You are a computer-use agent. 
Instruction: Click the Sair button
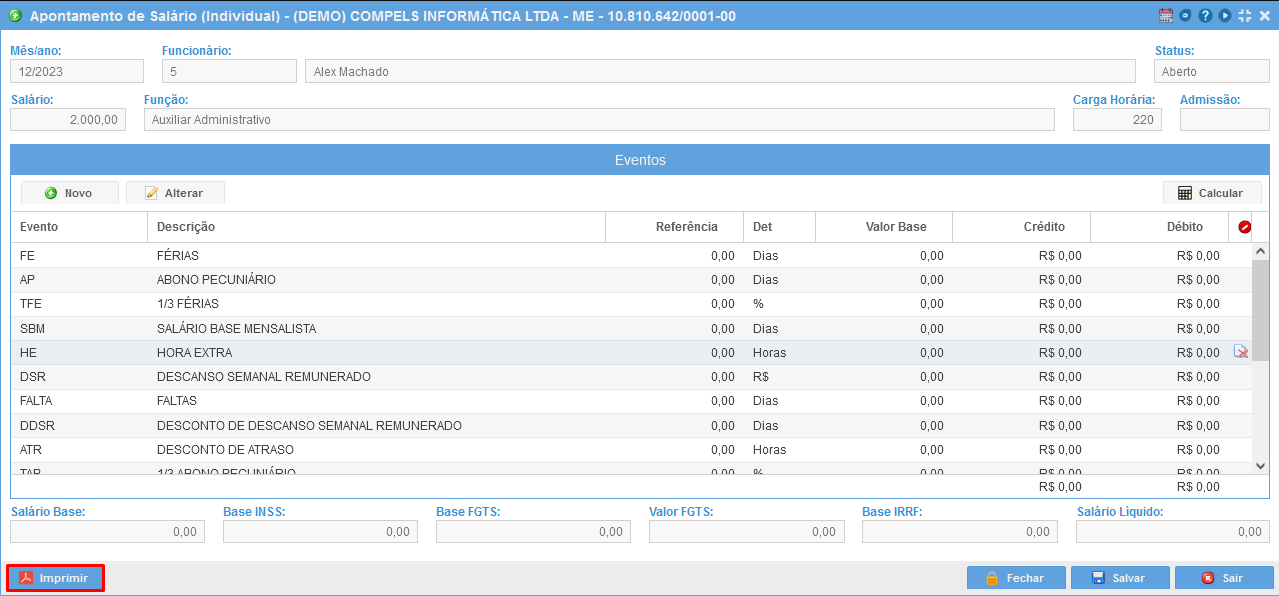coord(1224,578)
